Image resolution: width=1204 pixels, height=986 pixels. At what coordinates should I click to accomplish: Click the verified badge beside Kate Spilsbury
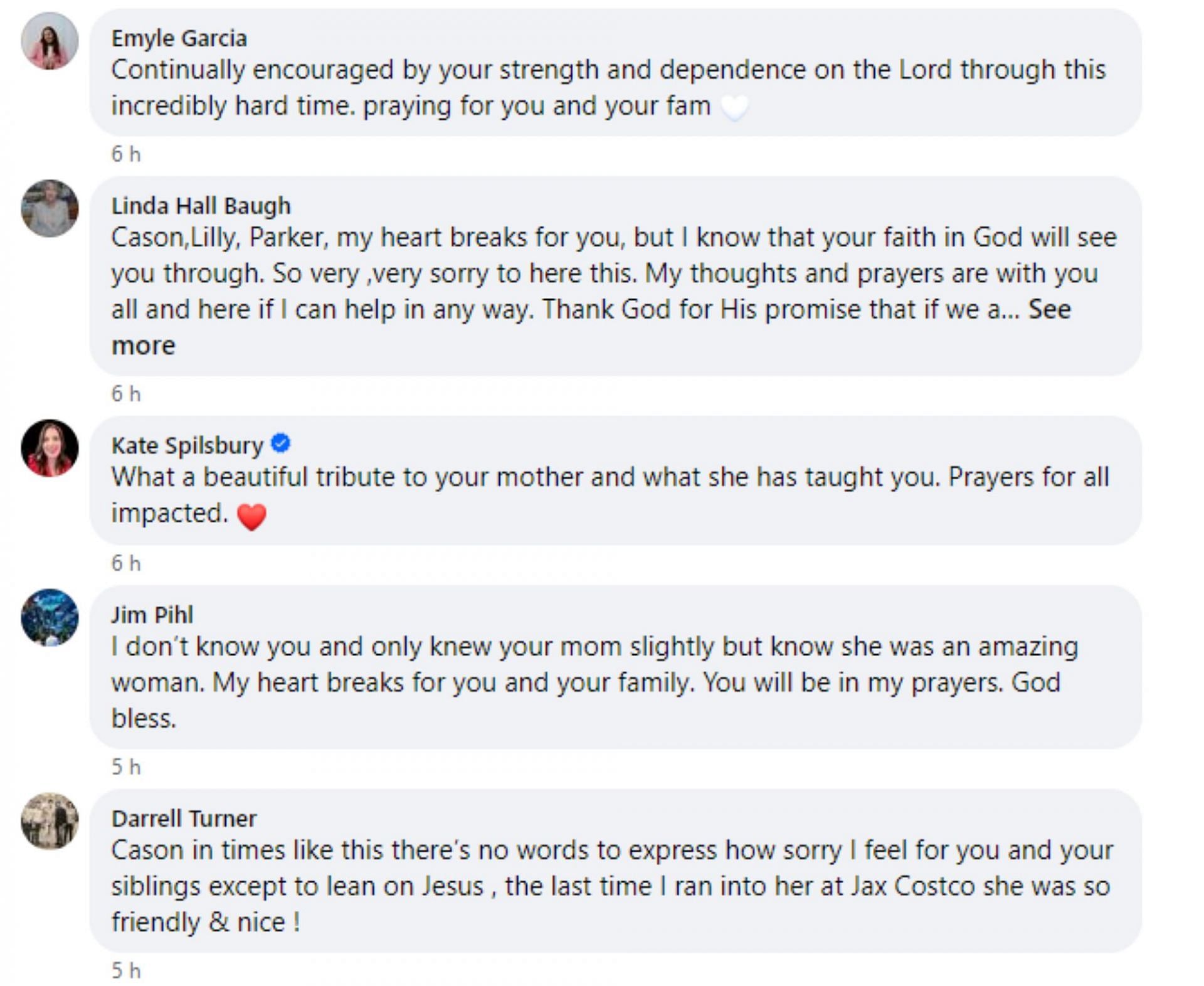[280, 443]
